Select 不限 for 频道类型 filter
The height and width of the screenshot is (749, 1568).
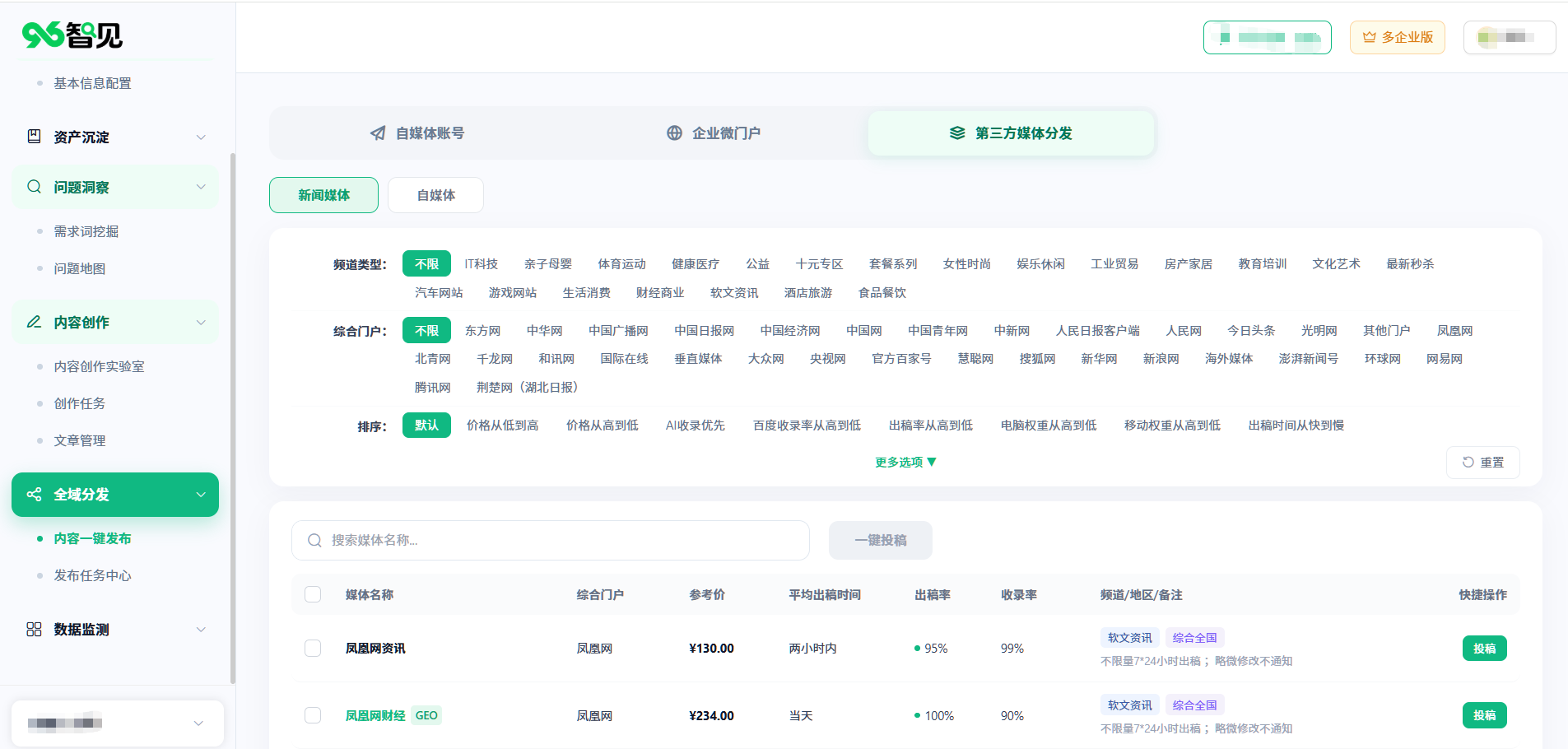(426, 264)
